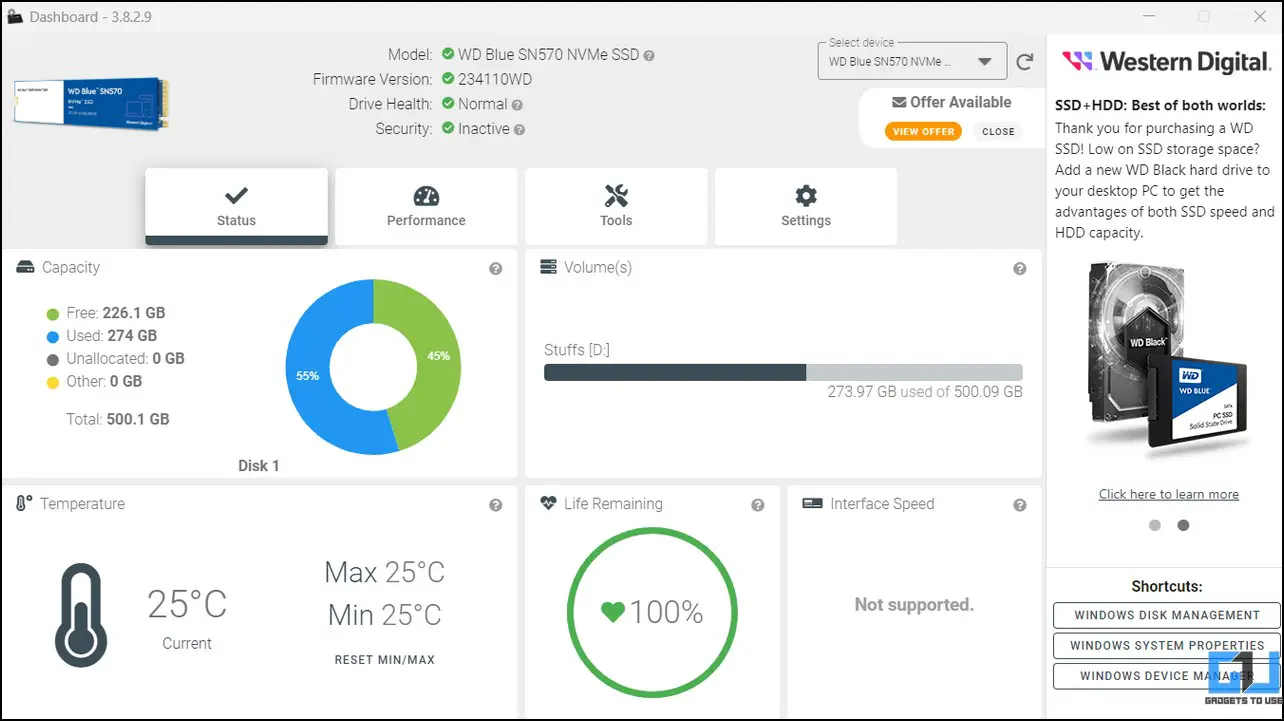This screenshot has height=721, width=1284.
Task: Click the heart icon in Life Remaining
Action: point(613,611)
